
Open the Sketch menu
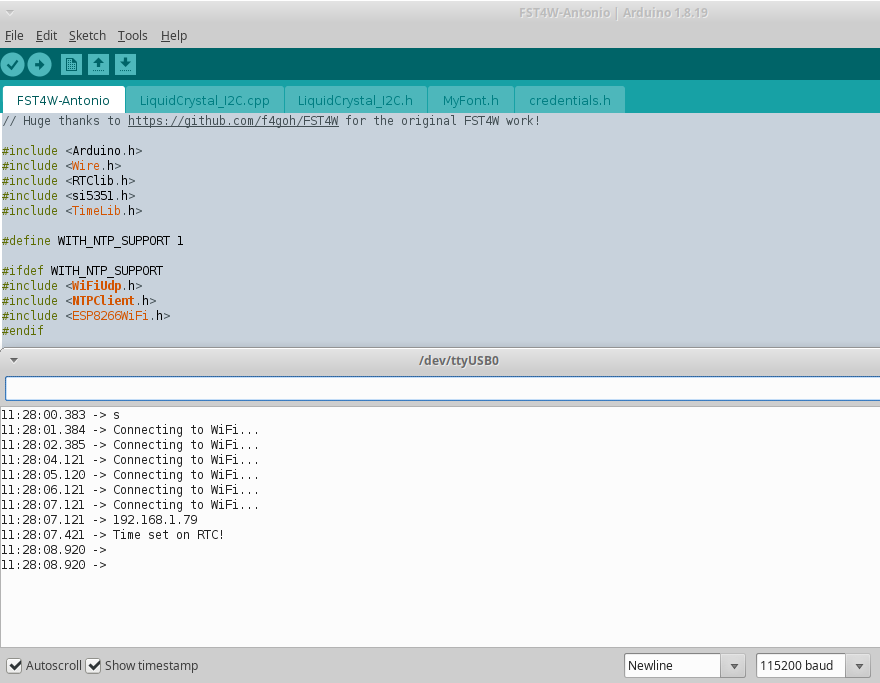click(87, 36)
